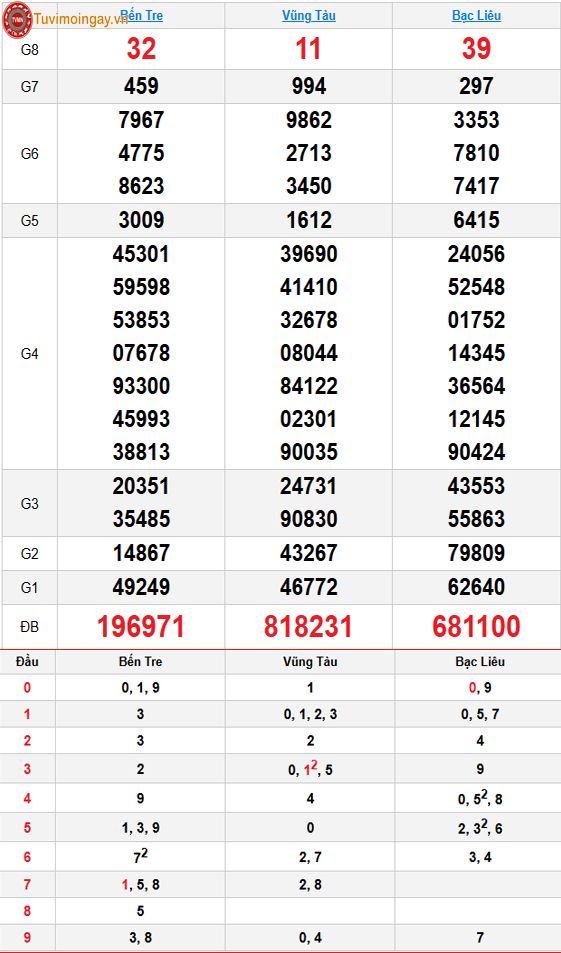Click Bến Tre G1 number 49249

click(141, 587)
